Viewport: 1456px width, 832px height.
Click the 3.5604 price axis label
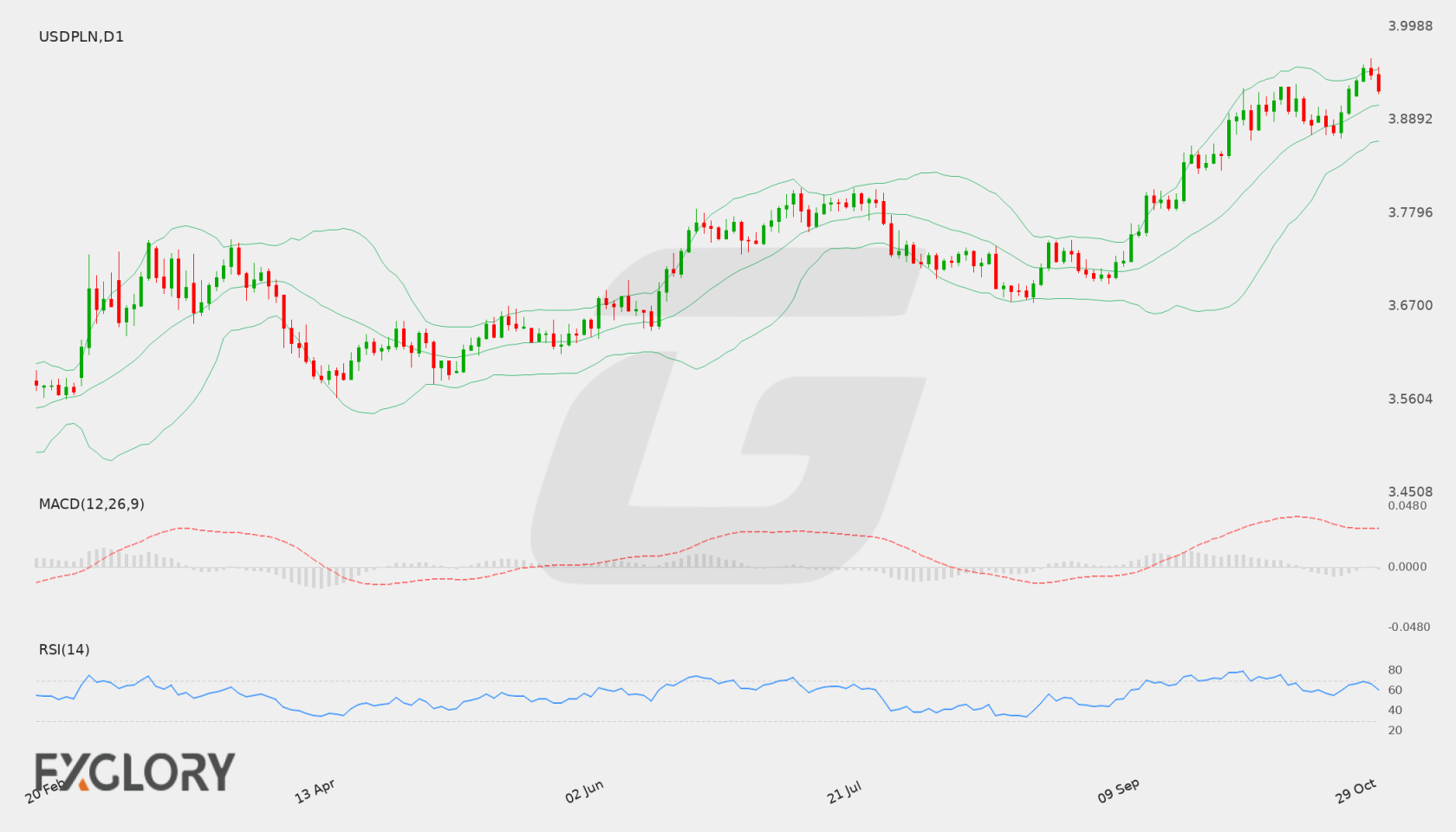(1410, 399)
